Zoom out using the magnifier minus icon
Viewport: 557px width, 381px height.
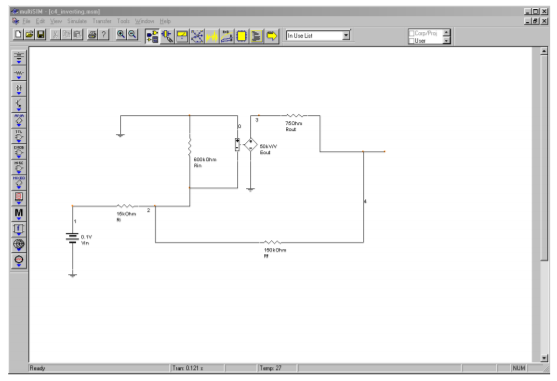coord(132,34)
